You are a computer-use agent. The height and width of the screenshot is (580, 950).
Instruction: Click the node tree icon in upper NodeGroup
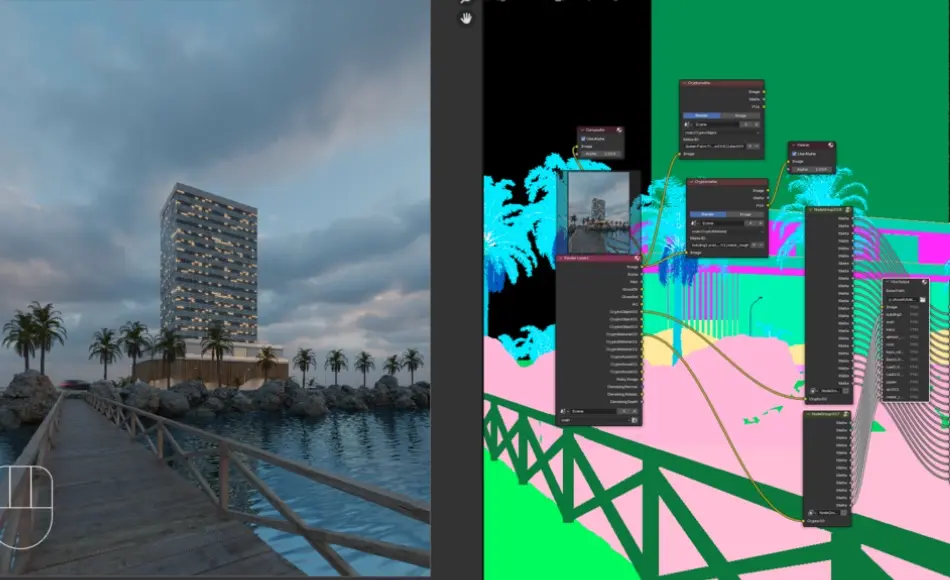pyautogui.click(x=814, y=391)
